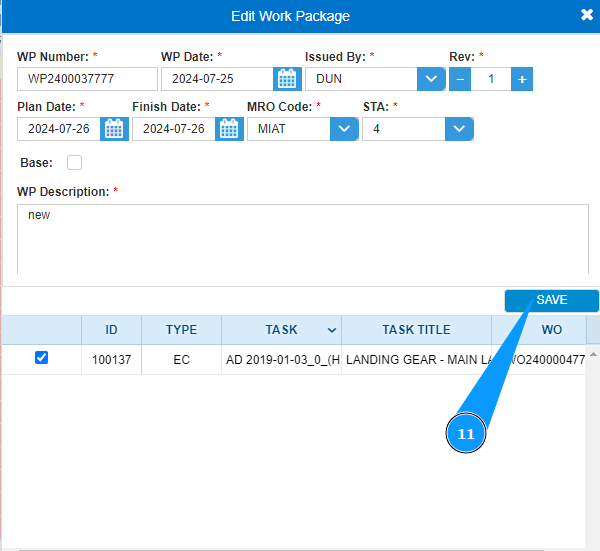The height and width of the screenshot is (551, 600).
Task: Click the SAVE button
Action: [551, 300]
